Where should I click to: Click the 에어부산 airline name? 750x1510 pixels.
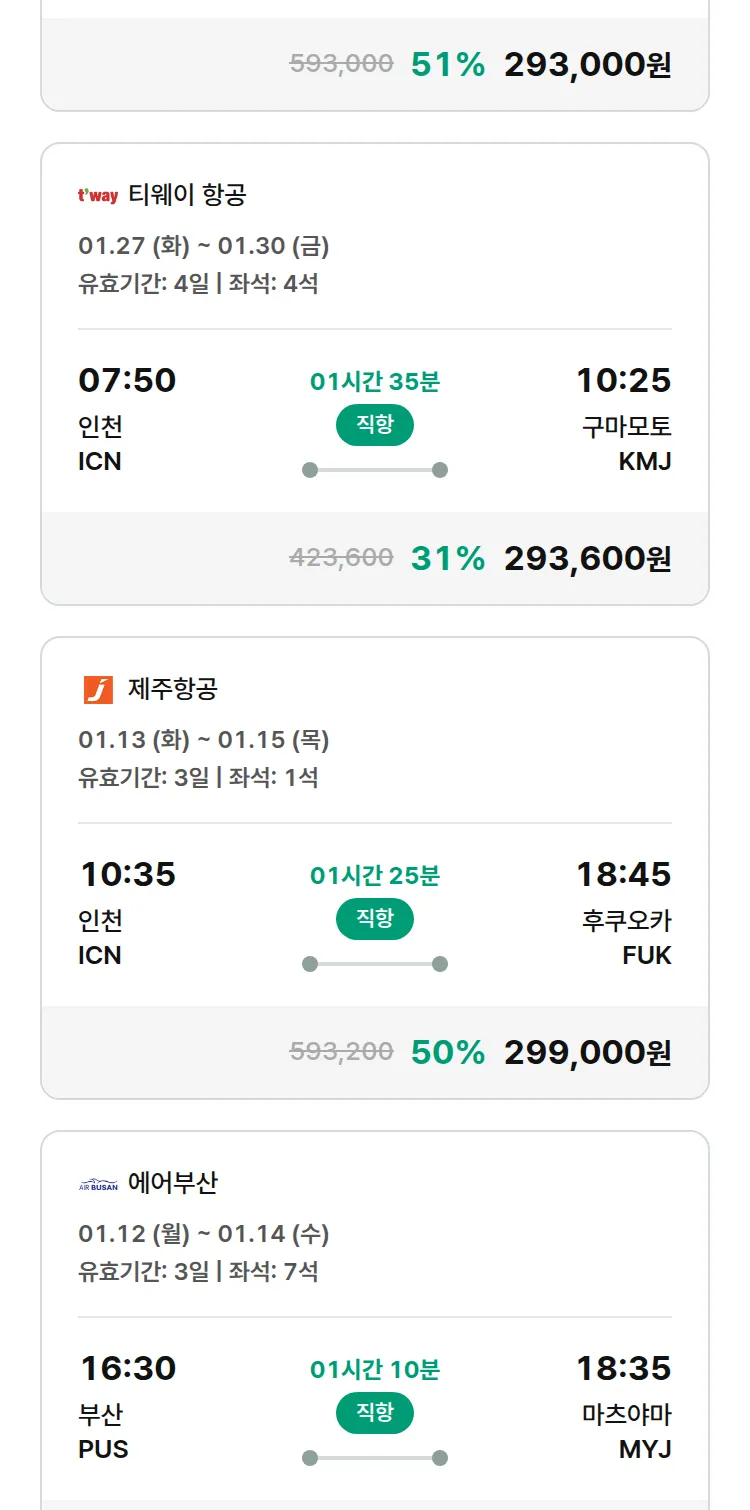(173, 1184)
